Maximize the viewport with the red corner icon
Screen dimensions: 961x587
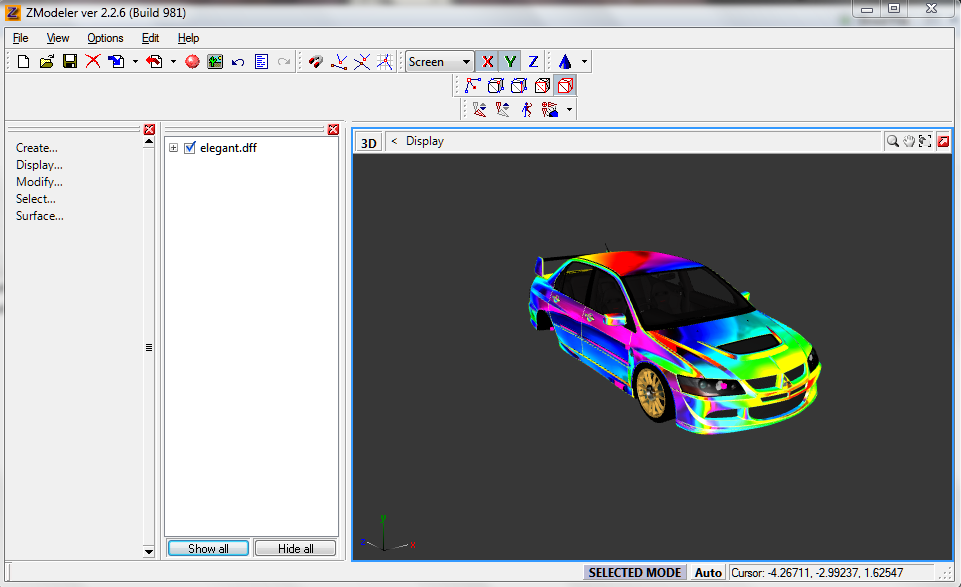[x=943, y=142]
